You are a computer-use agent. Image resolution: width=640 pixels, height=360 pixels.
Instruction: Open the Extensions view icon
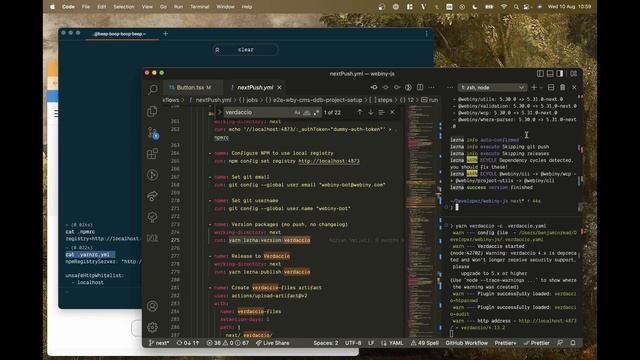[153, 154]
